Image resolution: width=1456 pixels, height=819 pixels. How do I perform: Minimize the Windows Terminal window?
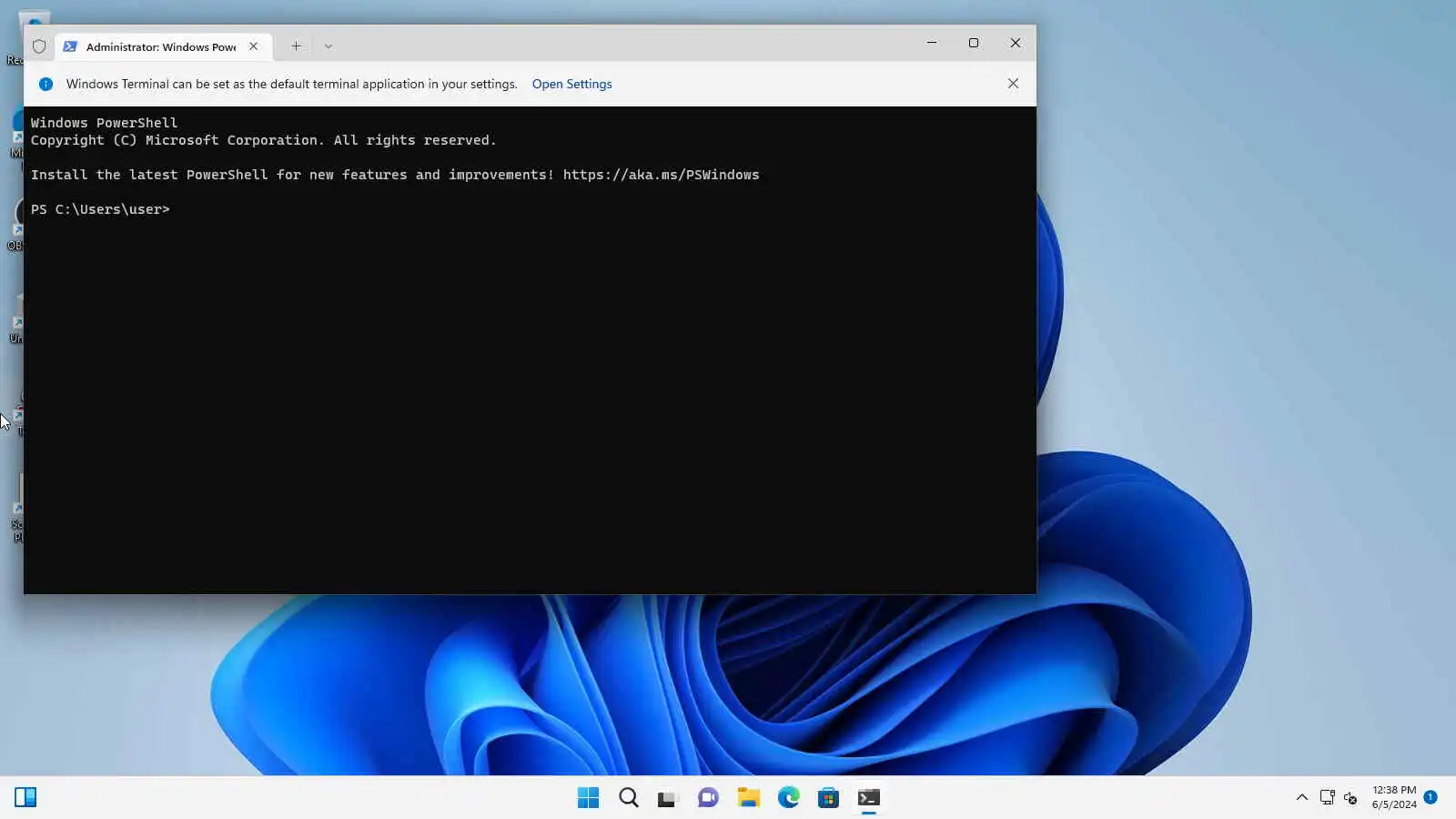click(x=932, y=43)
